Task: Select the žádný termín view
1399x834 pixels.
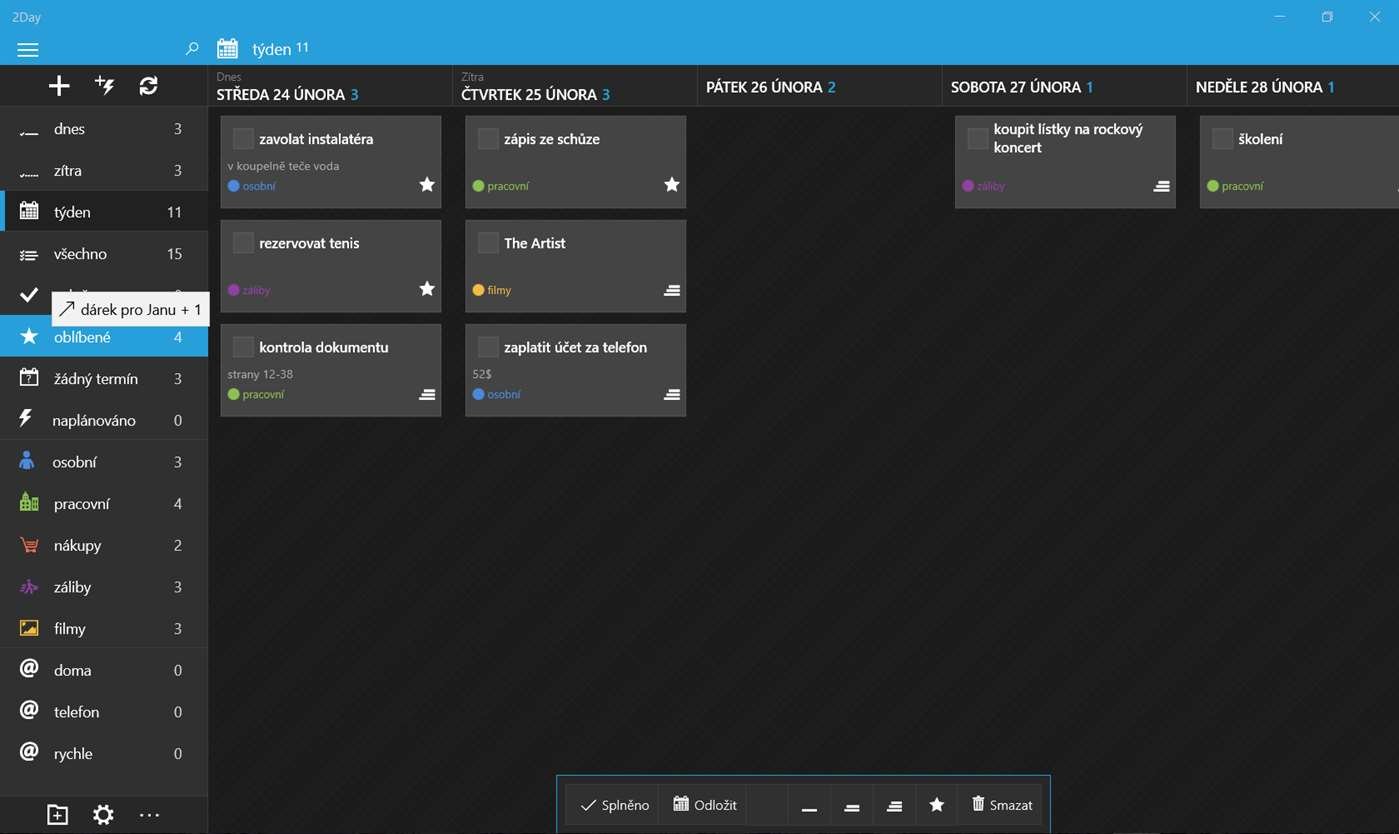Action: pyautogui.click(x=104, y=379)
